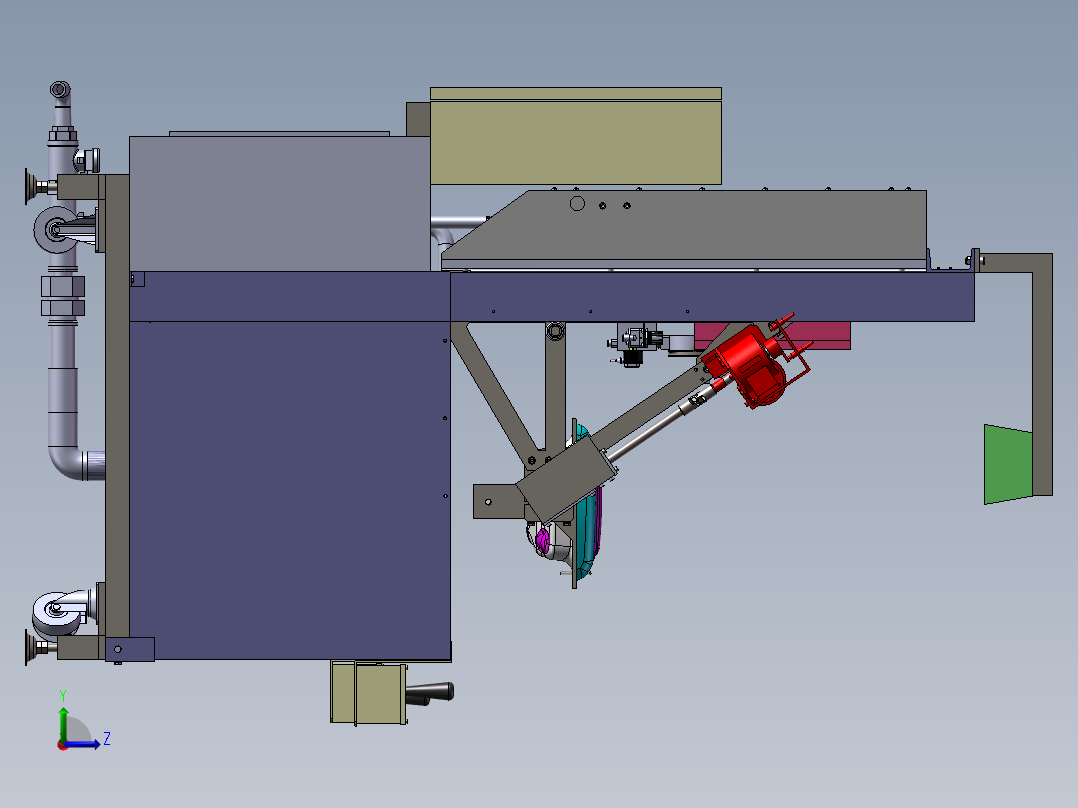This screenshot has height=808, width=1078.
Task: Select the lower black leveling foot
Action: tap(32, 648)
